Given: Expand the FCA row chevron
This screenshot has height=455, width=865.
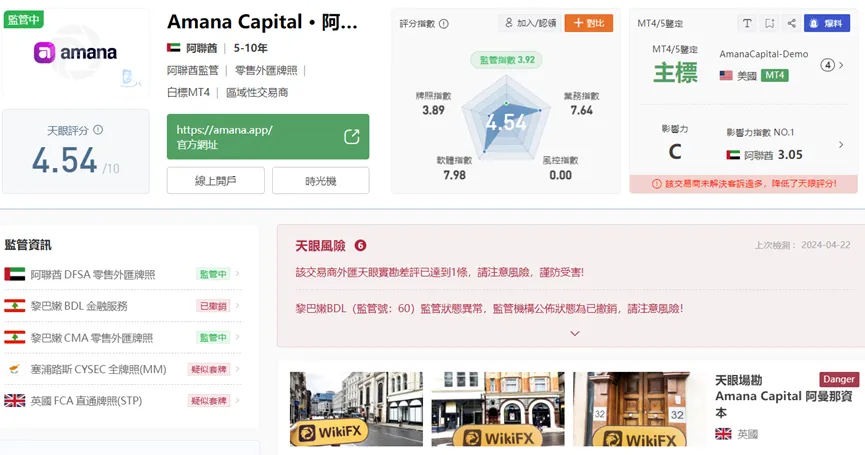Looking at the screenshot, I should 238,400.
